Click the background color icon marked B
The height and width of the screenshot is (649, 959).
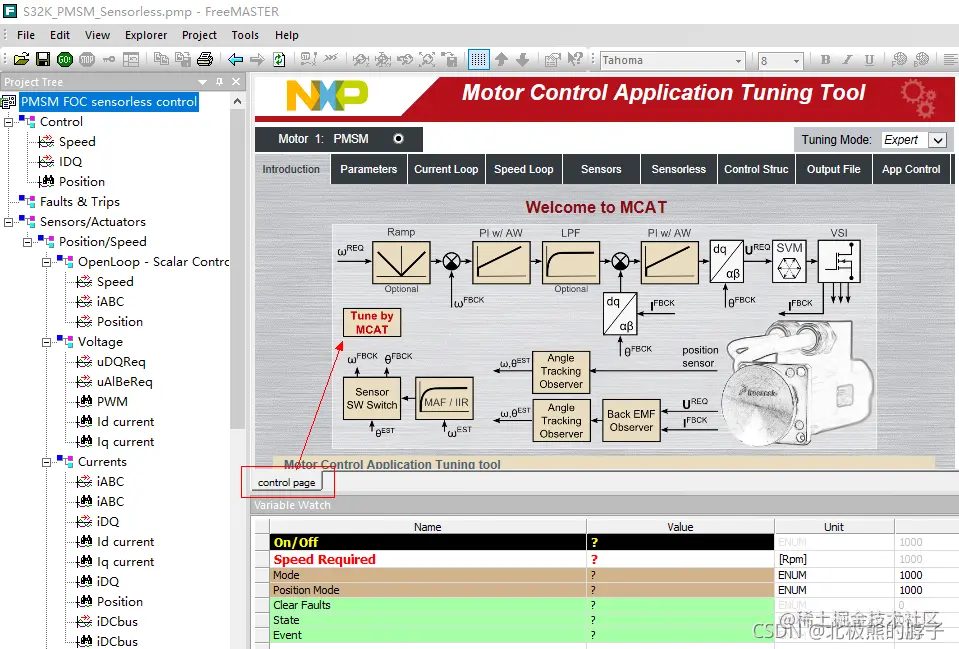click(x=922, y=59)
